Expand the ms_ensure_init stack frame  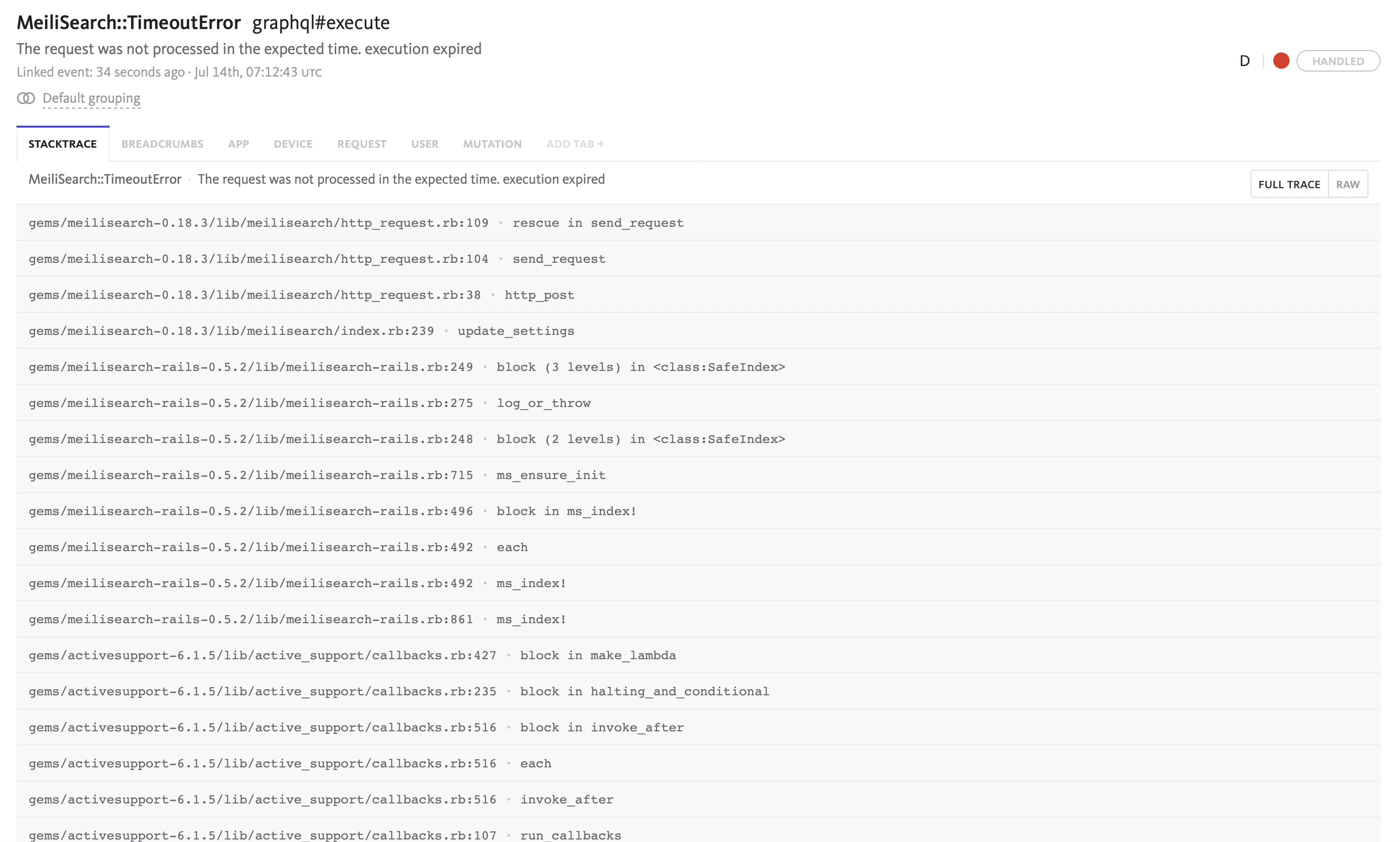[317, 475]
